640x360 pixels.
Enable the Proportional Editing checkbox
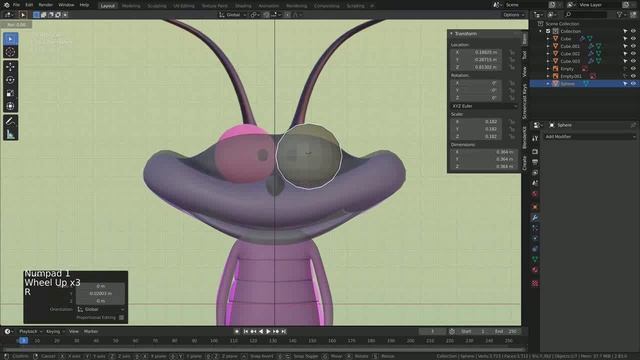coord(121,317)
